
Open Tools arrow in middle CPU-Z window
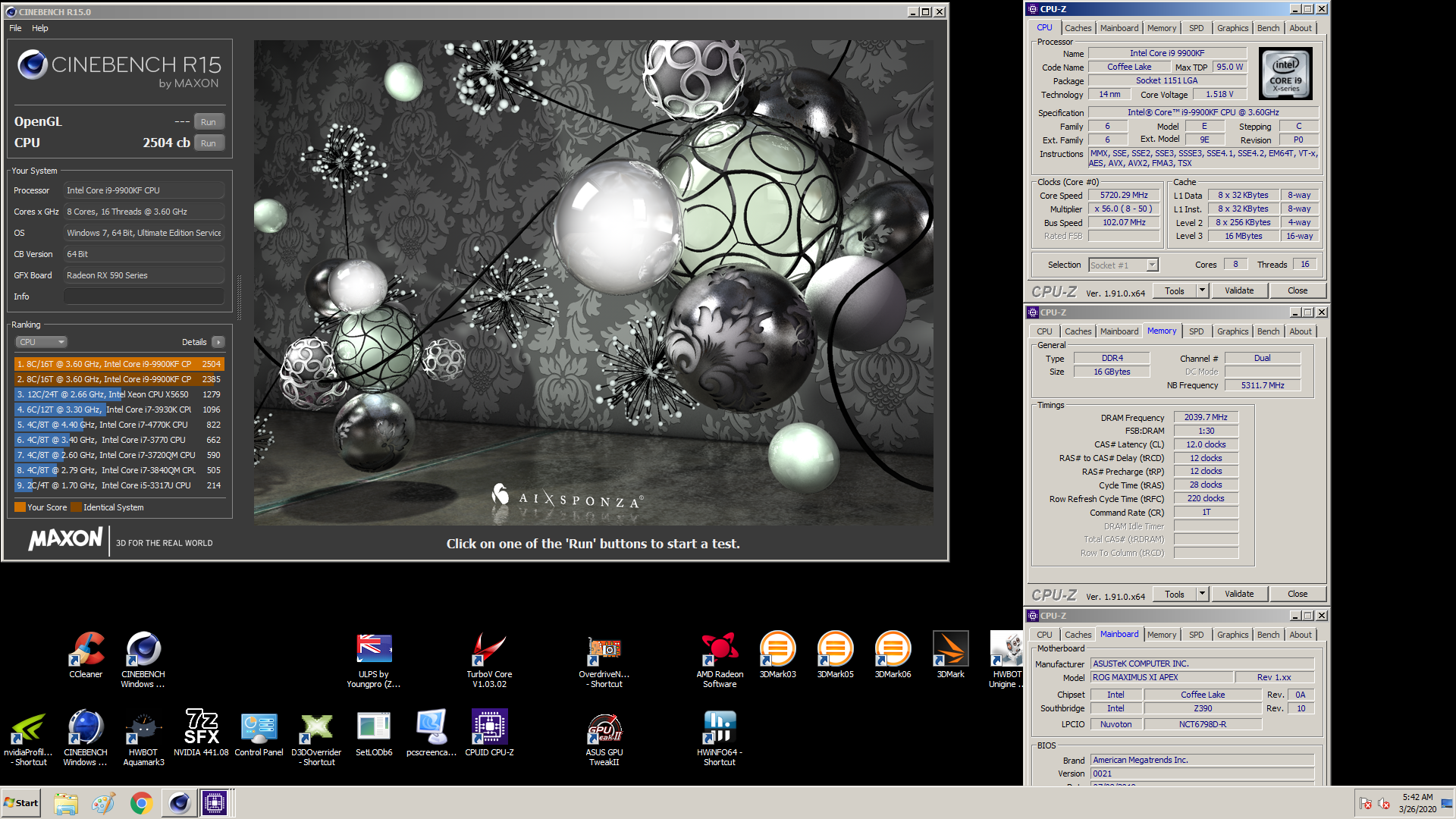tap(1202, 594)
